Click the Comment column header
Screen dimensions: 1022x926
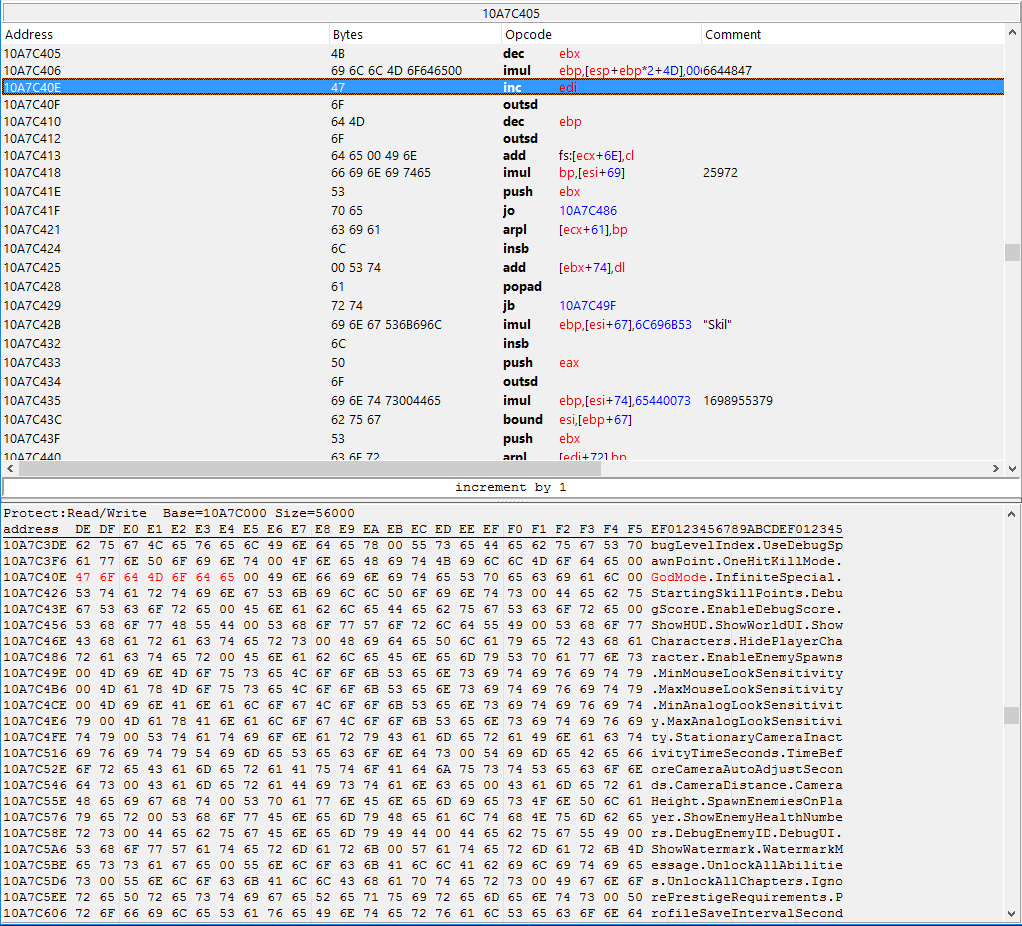[732, 35]
